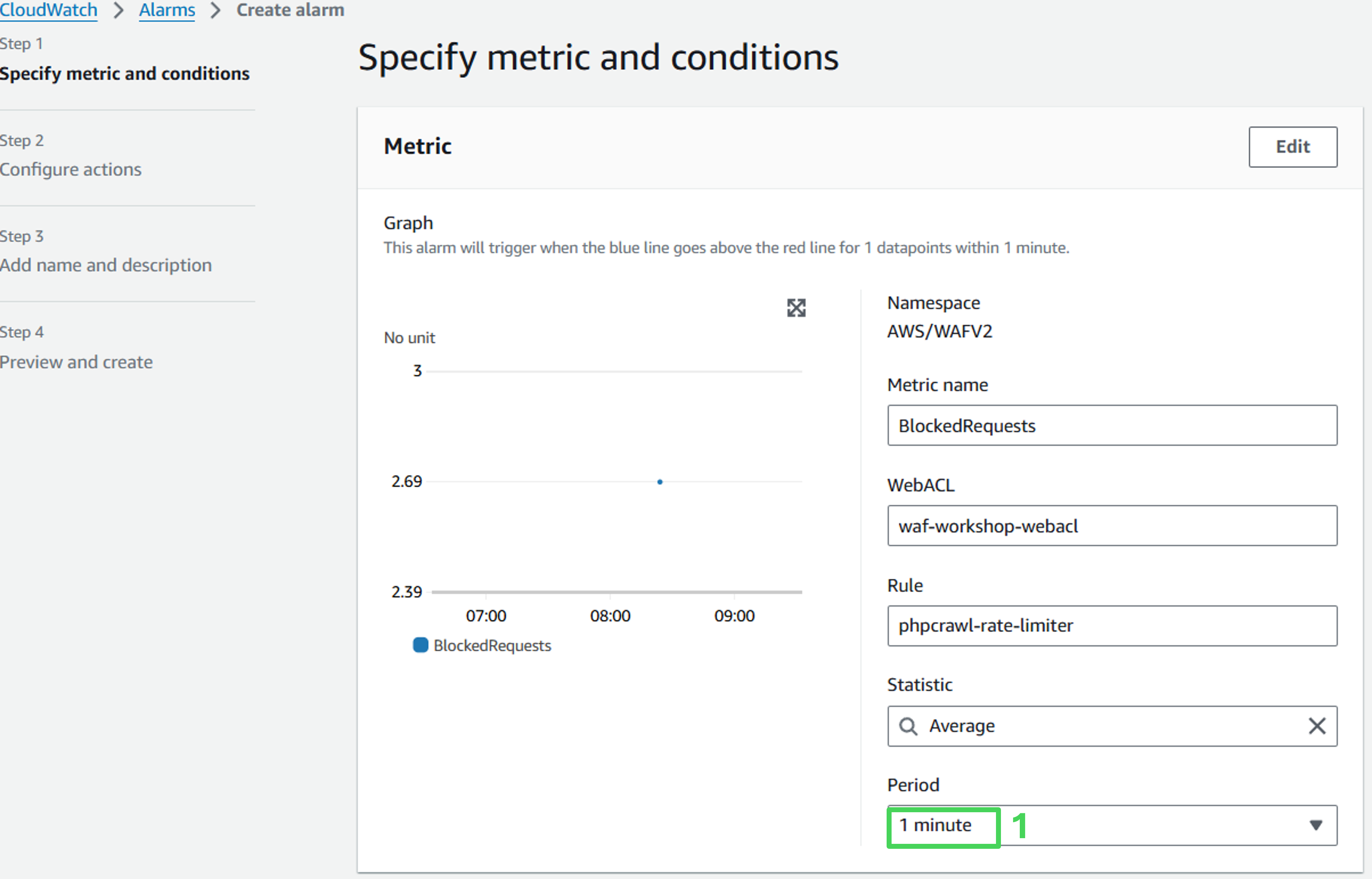Click the blue datapoint on the graph
This screenshot has width=1372, height=879.
(x=659, y=482)
